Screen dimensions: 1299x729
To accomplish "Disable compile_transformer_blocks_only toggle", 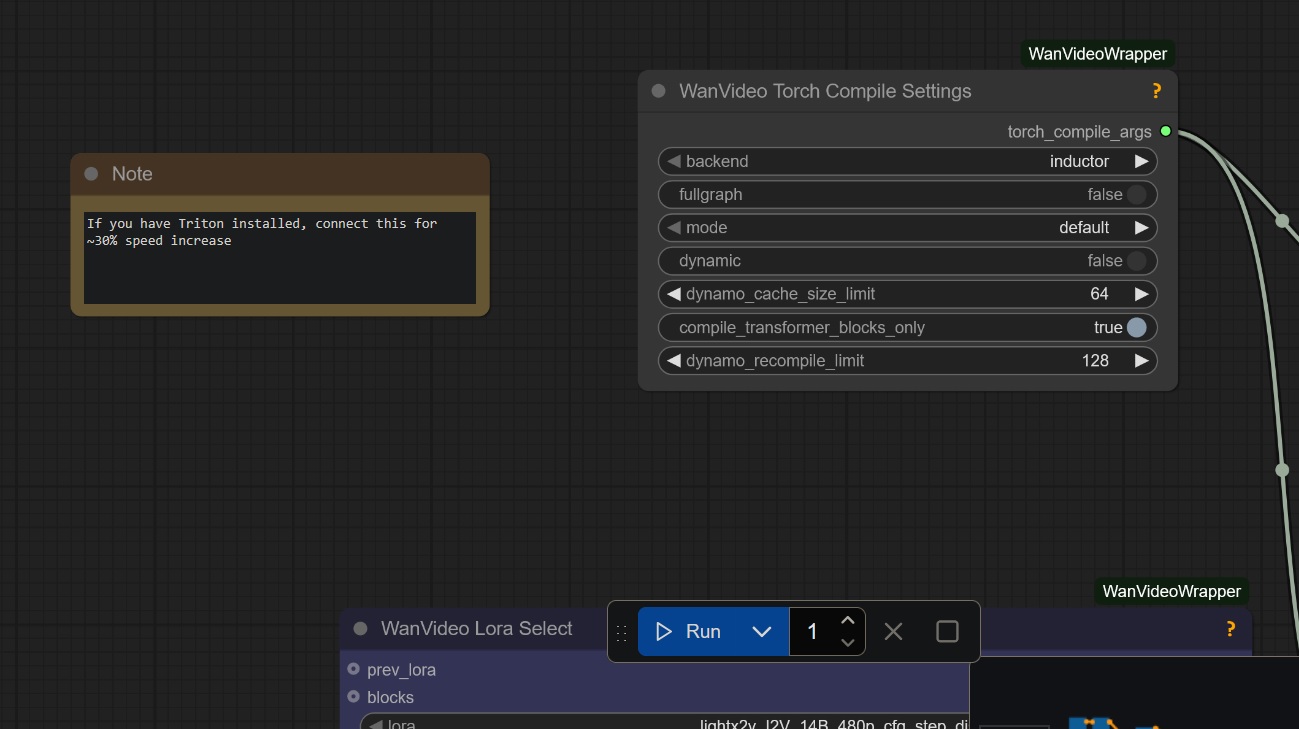I will 1136,328.
